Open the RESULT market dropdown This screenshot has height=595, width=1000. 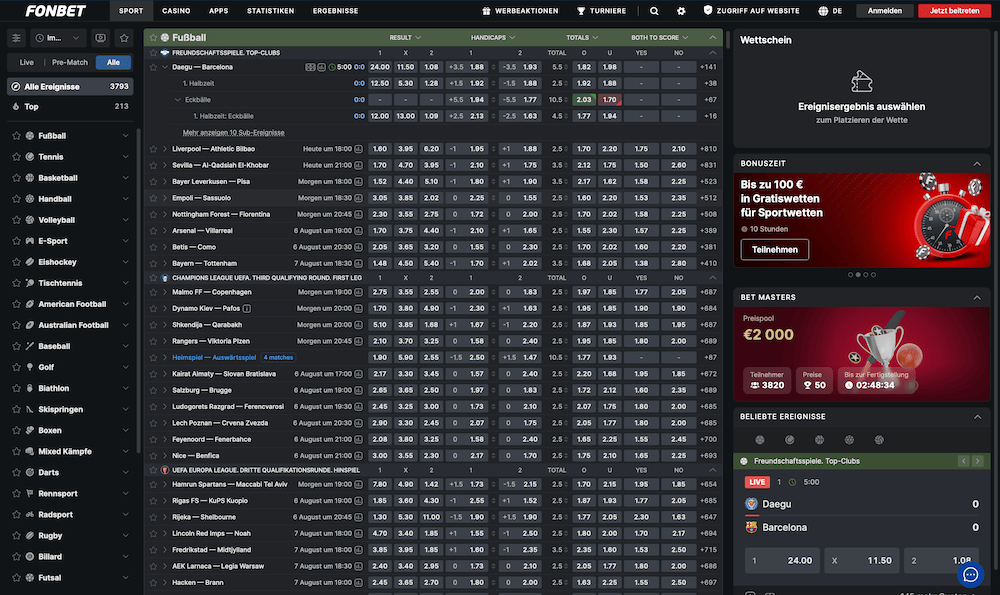pyautogui.click(x=406, y=38)
